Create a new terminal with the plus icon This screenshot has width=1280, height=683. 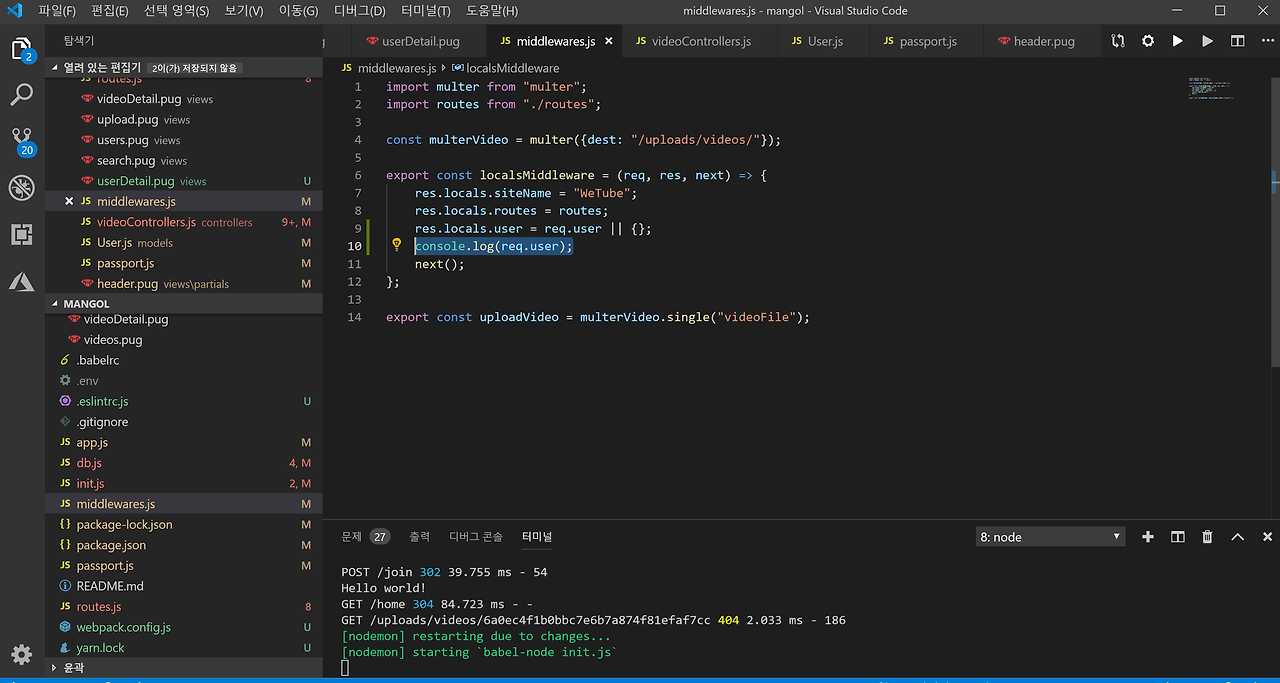pos(1147,537)
